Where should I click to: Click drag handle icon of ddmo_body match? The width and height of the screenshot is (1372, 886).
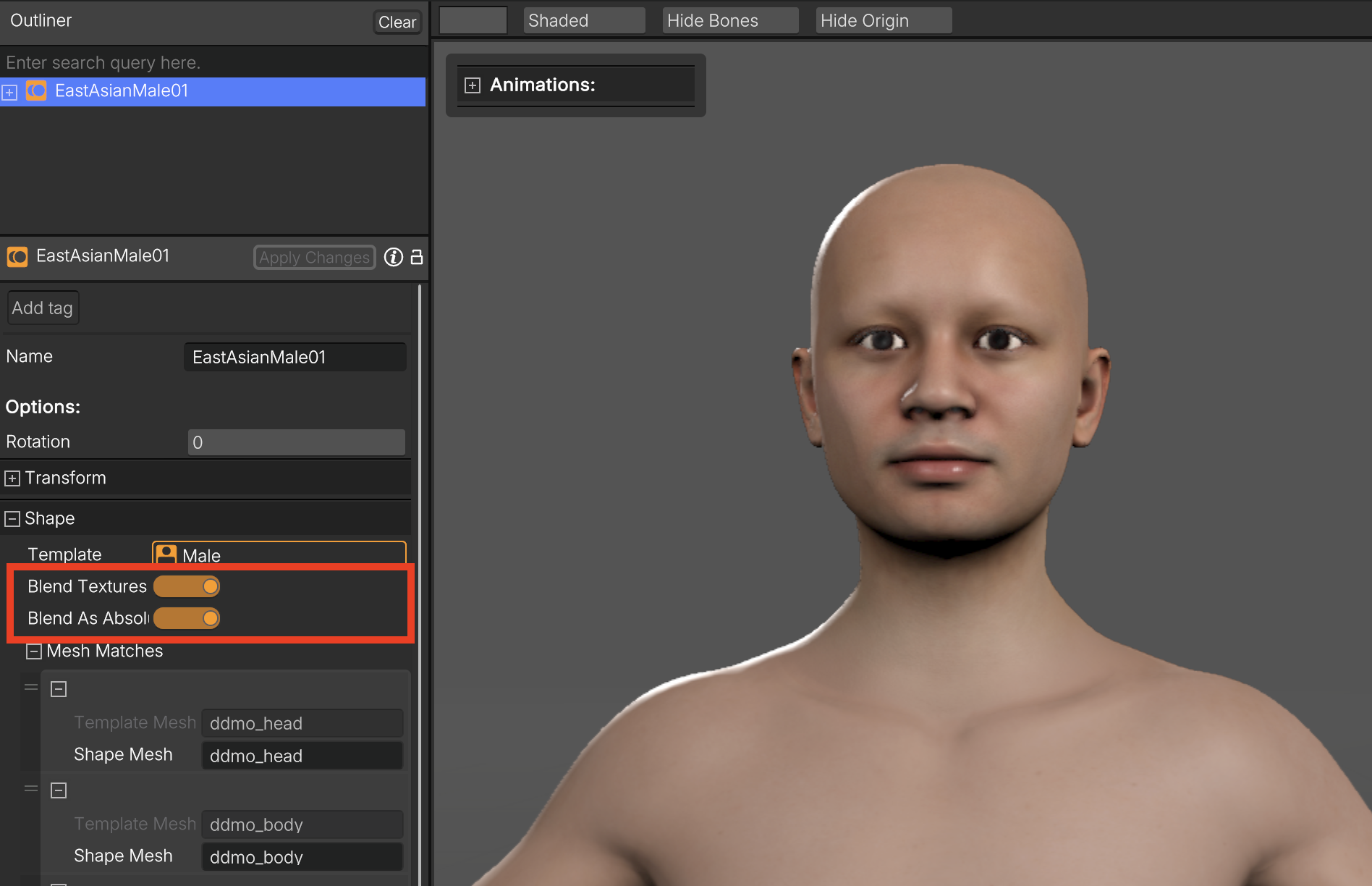click(31, 788)
